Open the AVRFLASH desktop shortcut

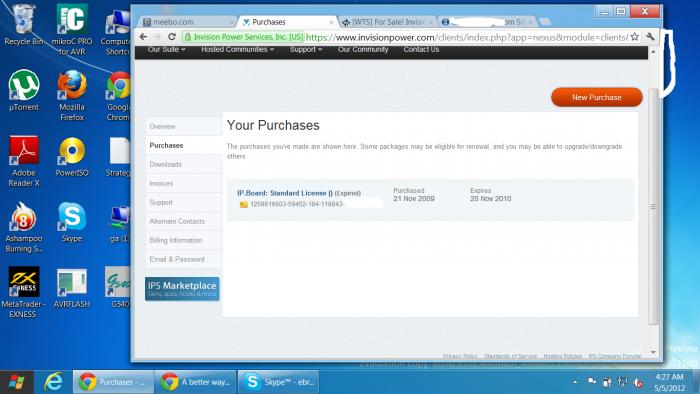click(72, 288)
